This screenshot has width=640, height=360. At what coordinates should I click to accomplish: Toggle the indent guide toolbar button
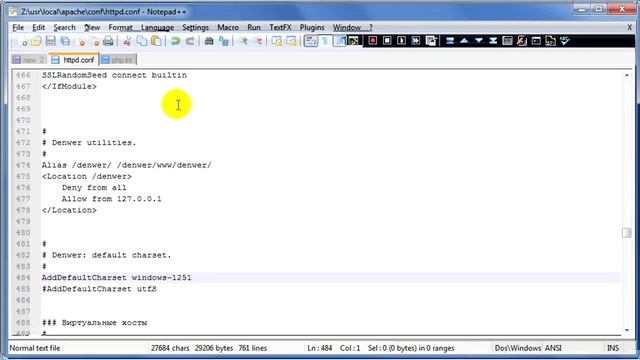coord(340,41)
